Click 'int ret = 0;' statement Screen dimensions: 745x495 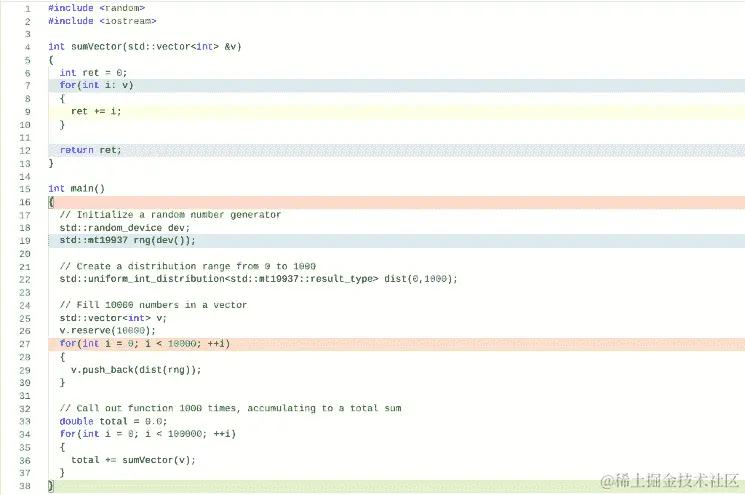click(x=93, y=73)
